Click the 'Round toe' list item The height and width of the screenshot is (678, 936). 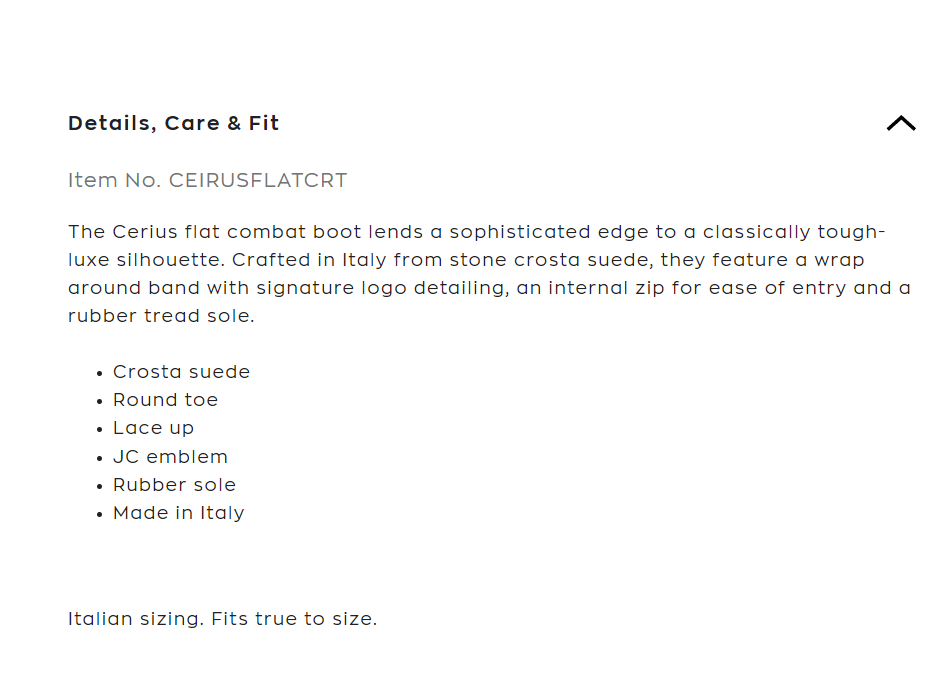tap(165, 400)
